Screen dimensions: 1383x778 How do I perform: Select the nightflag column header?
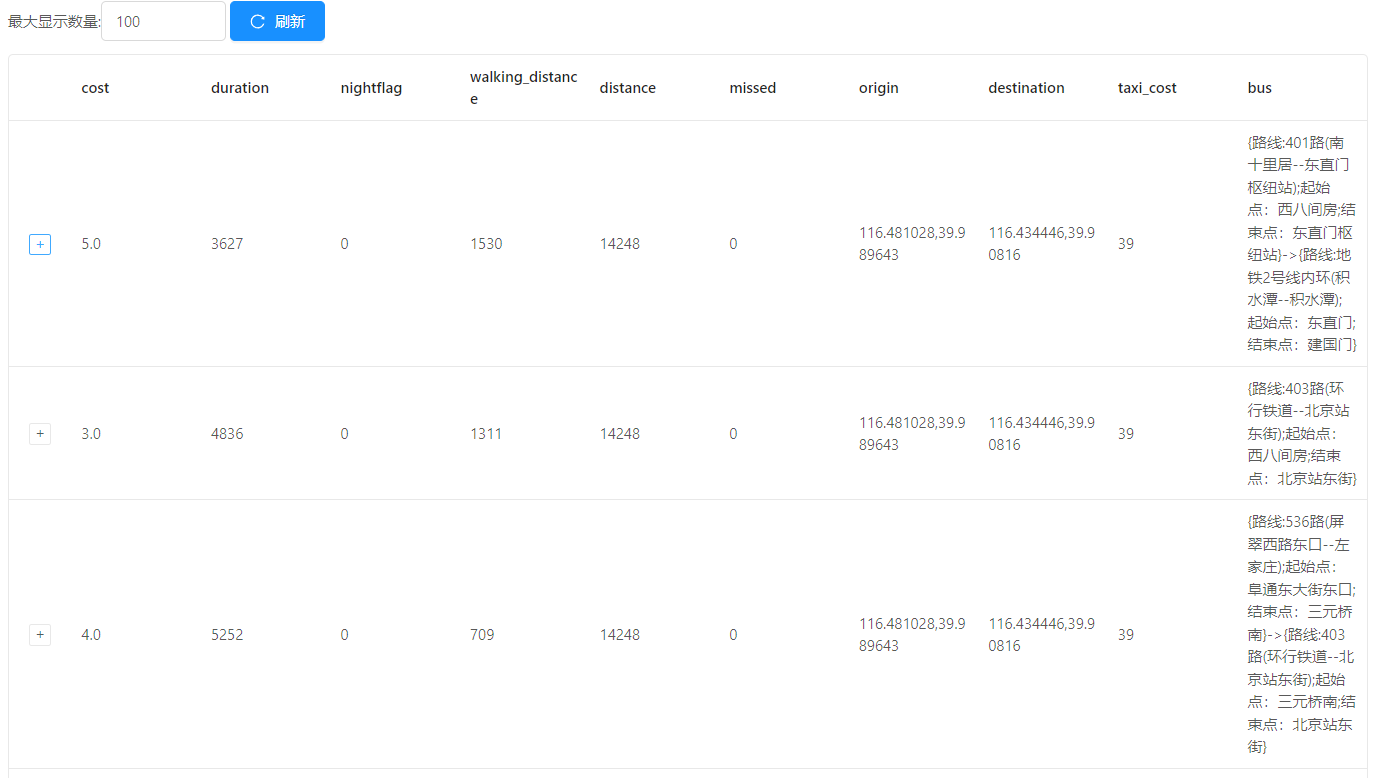pyautogui.click(x=371, y=88)
